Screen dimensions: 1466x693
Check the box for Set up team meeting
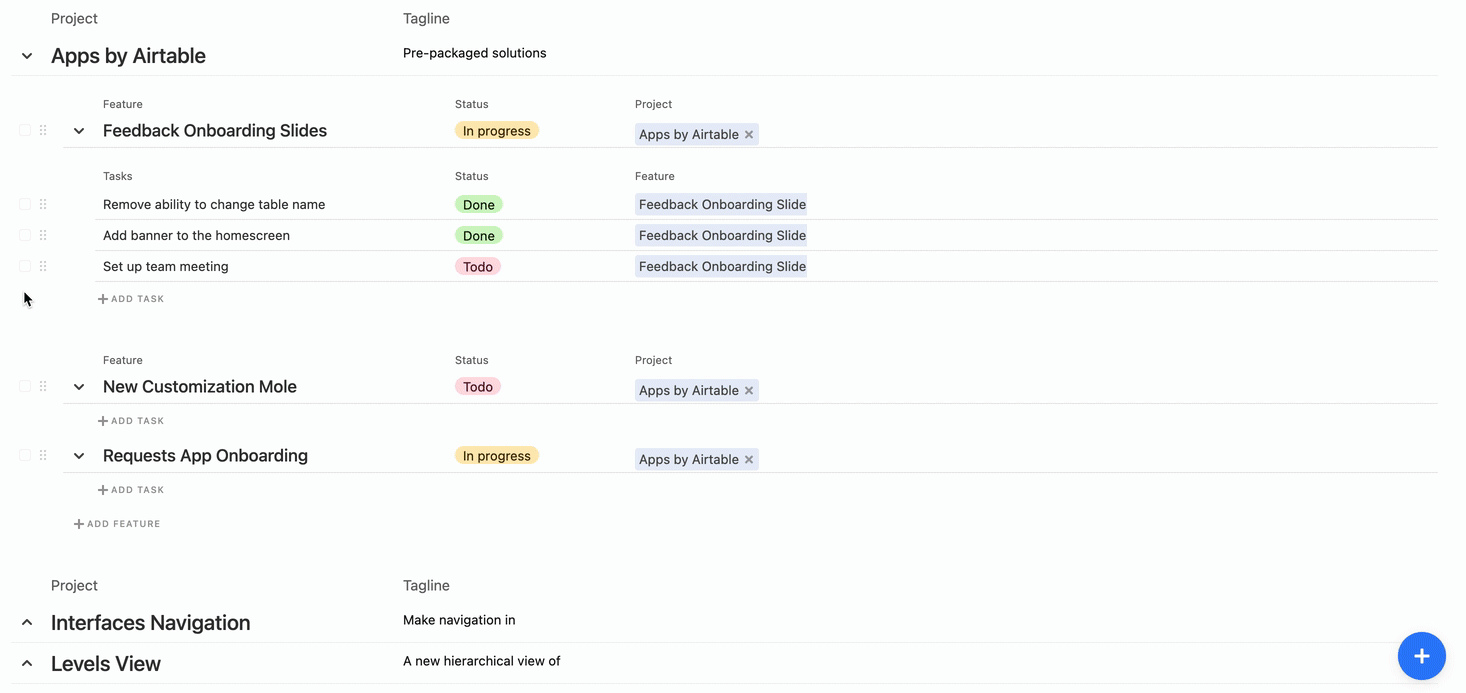[x=25, y=266]
